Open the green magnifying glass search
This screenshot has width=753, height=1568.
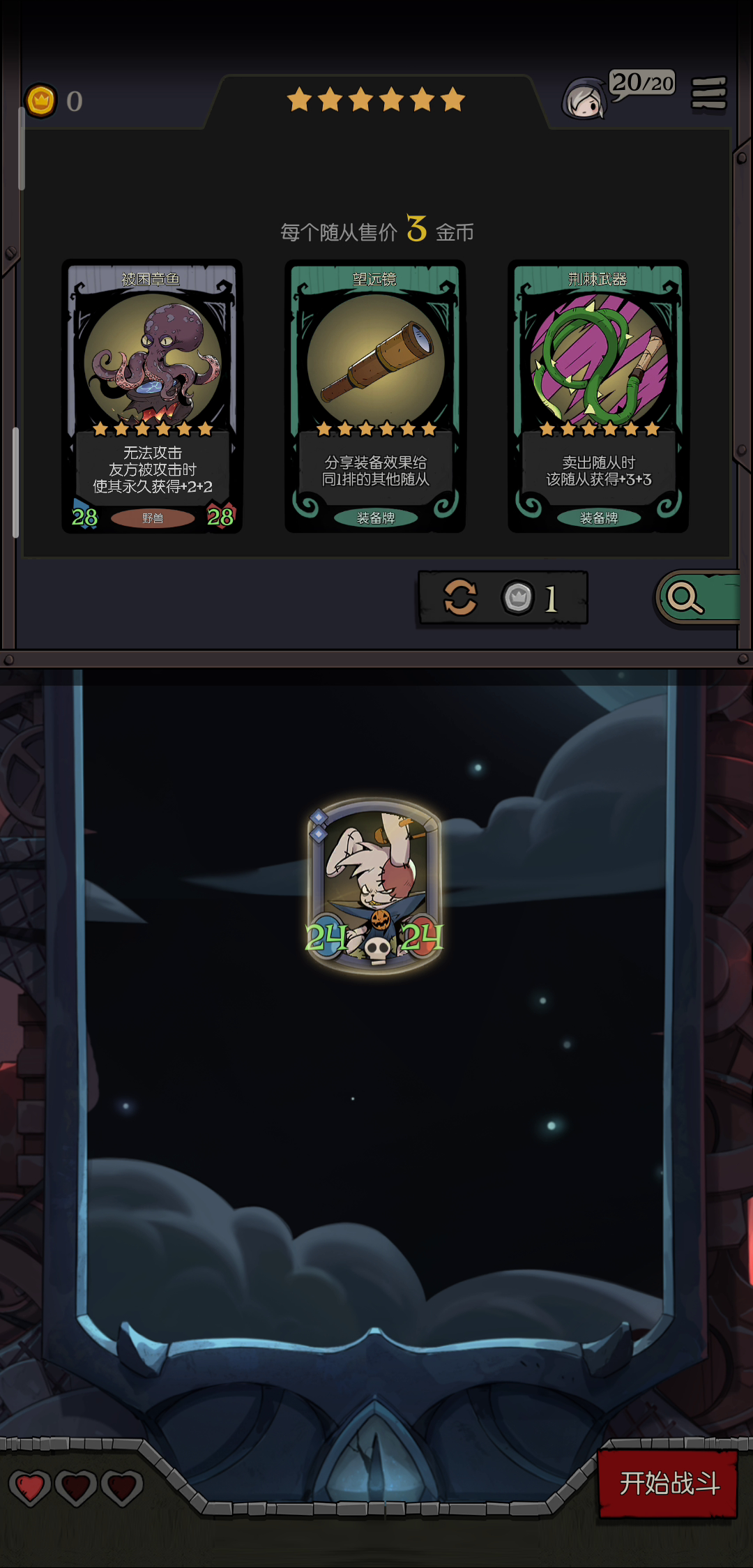[x=697, y=597]
